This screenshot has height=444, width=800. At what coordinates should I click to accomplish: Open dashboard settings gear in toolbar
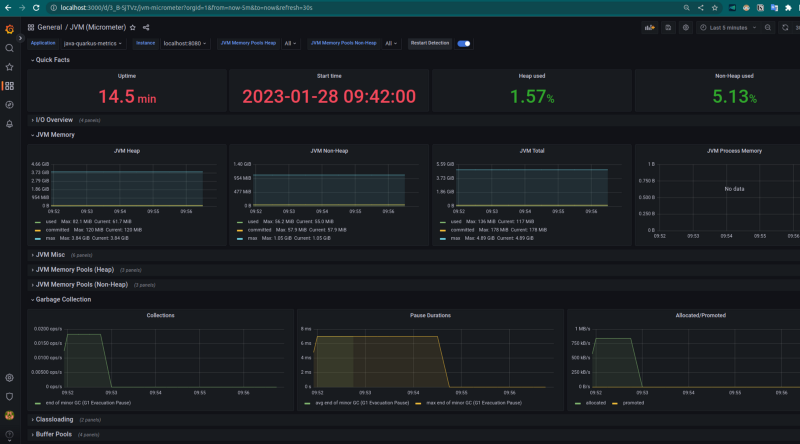point(686,28)
